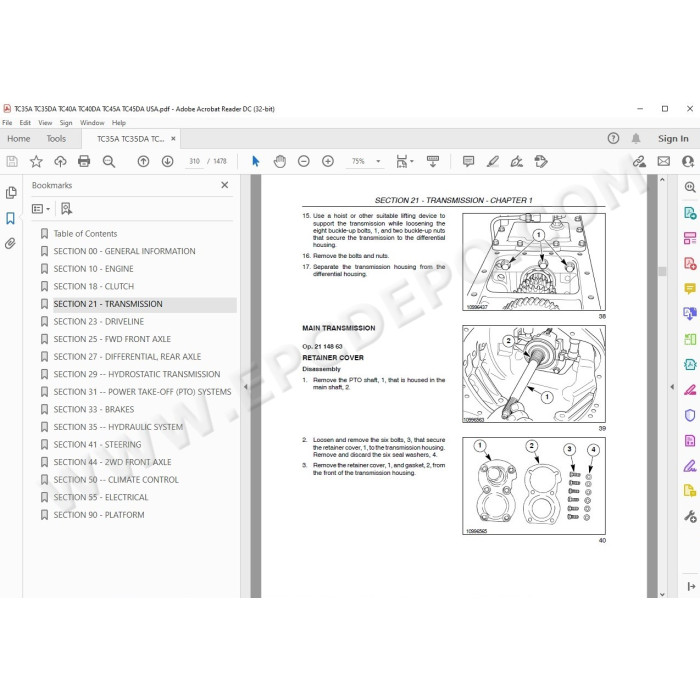Open More Tools wrench icon
The image size is (700, 700).
point(690,517)
